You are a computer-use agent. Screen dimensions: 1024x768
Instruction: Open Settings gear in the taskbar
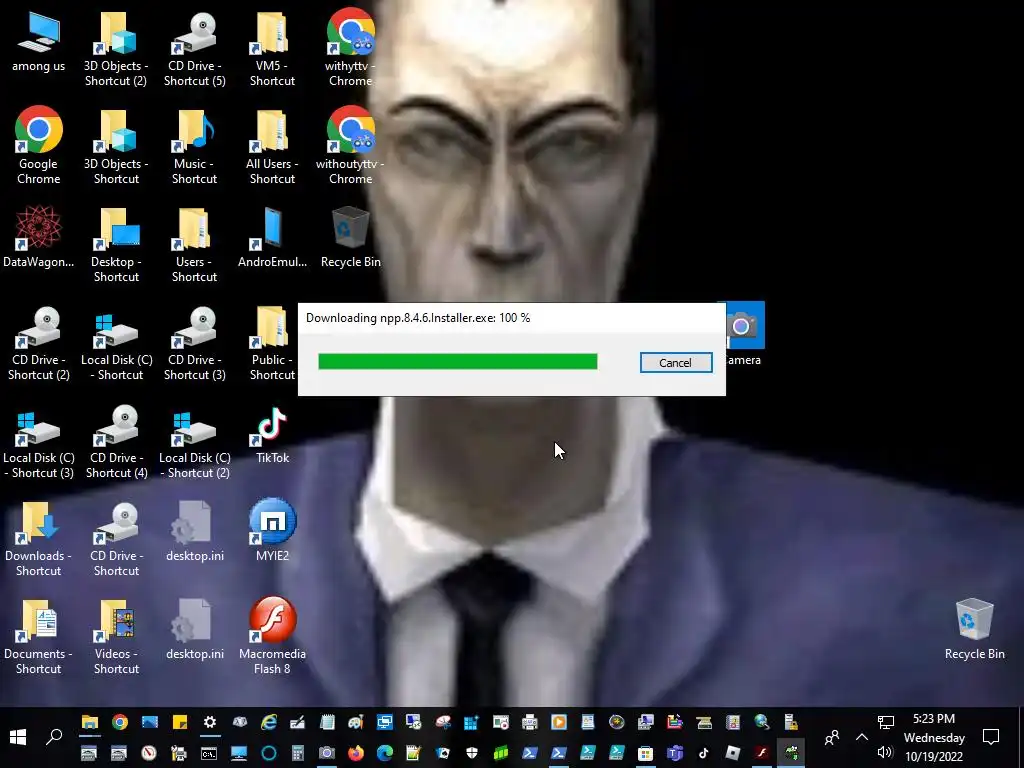tap(210, 722)
